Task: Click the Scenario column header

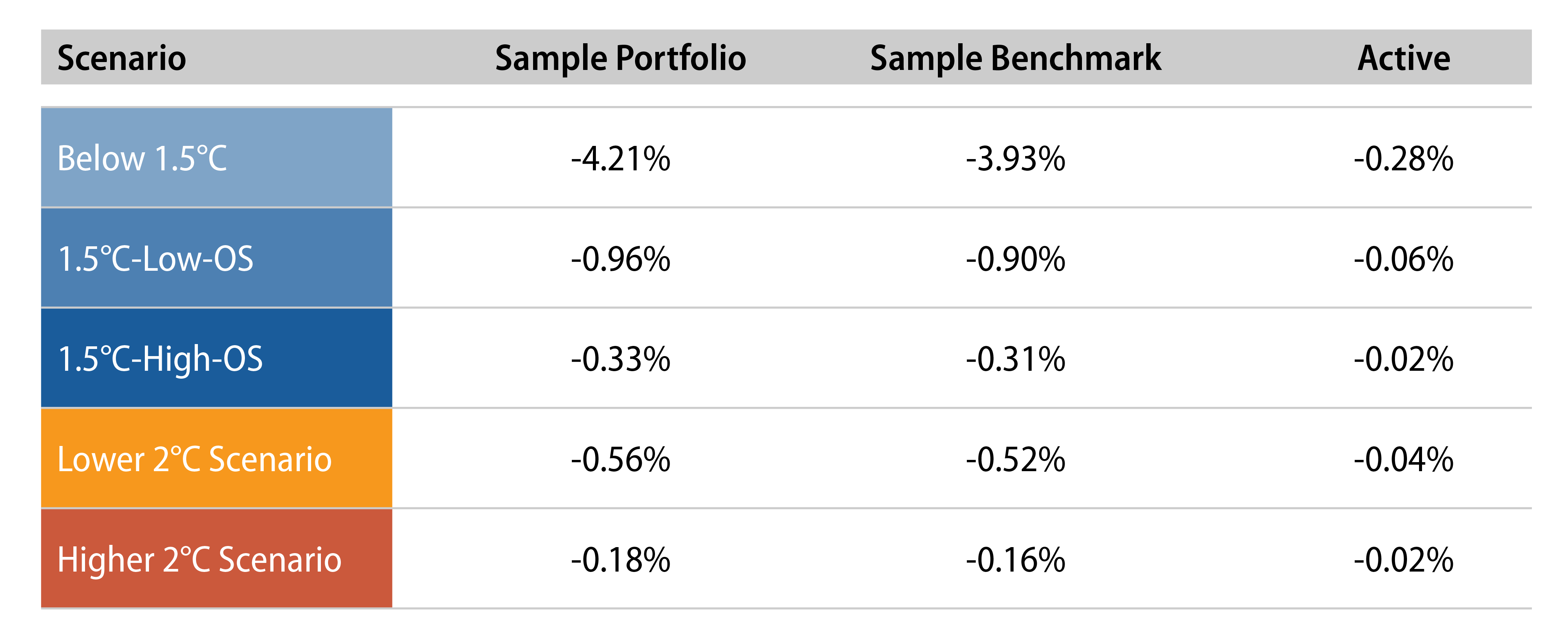Action: (x=121, y=58)
